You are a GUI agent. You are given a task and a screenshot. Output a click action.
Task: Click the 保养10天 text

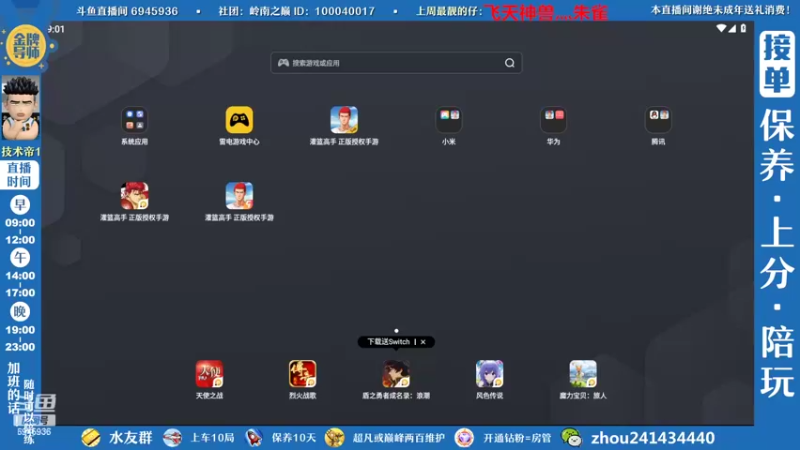[x=294, y=438]
